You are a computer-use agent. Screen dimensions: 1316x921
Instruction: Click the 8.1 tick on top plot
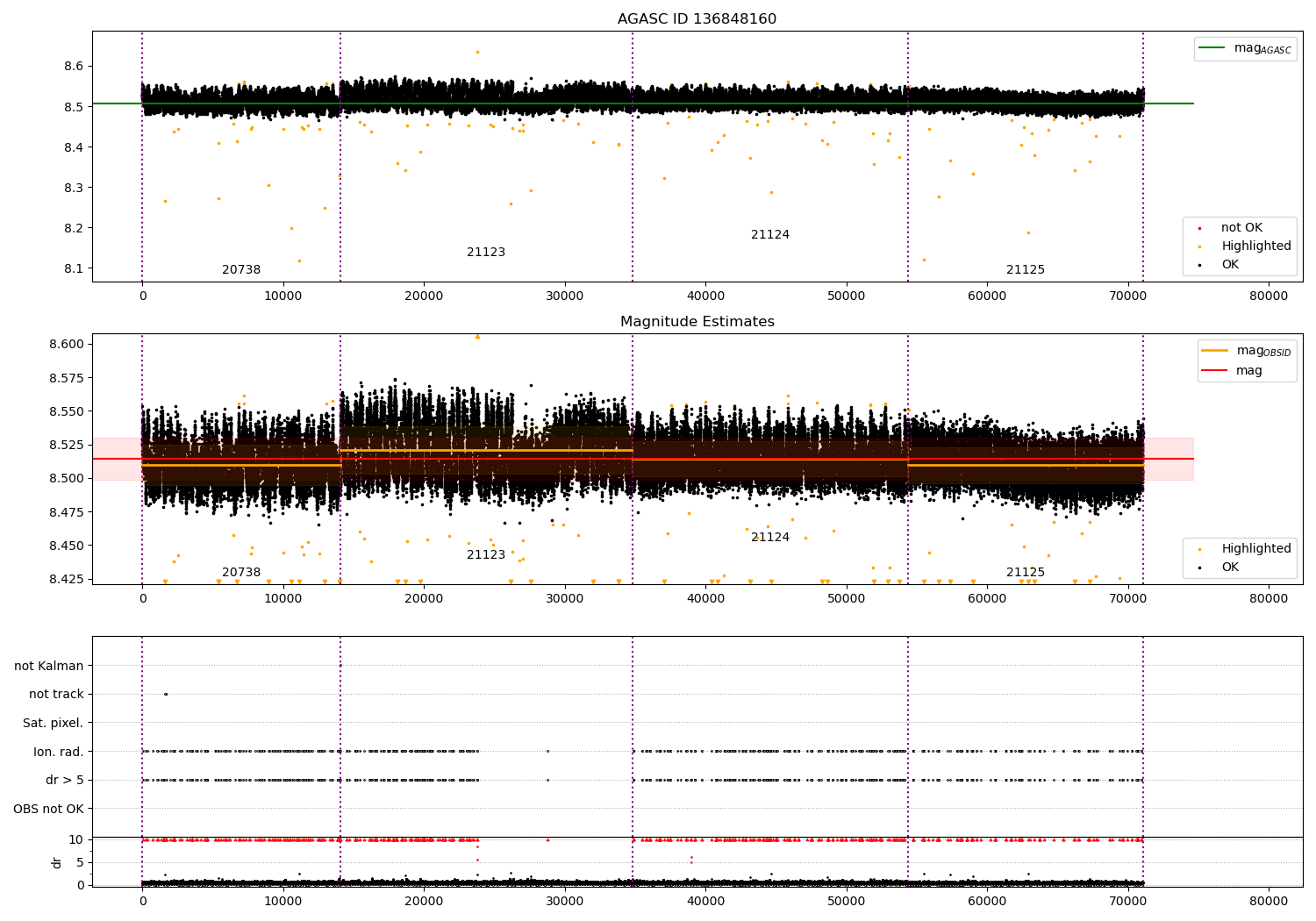(x=74, y=268)
